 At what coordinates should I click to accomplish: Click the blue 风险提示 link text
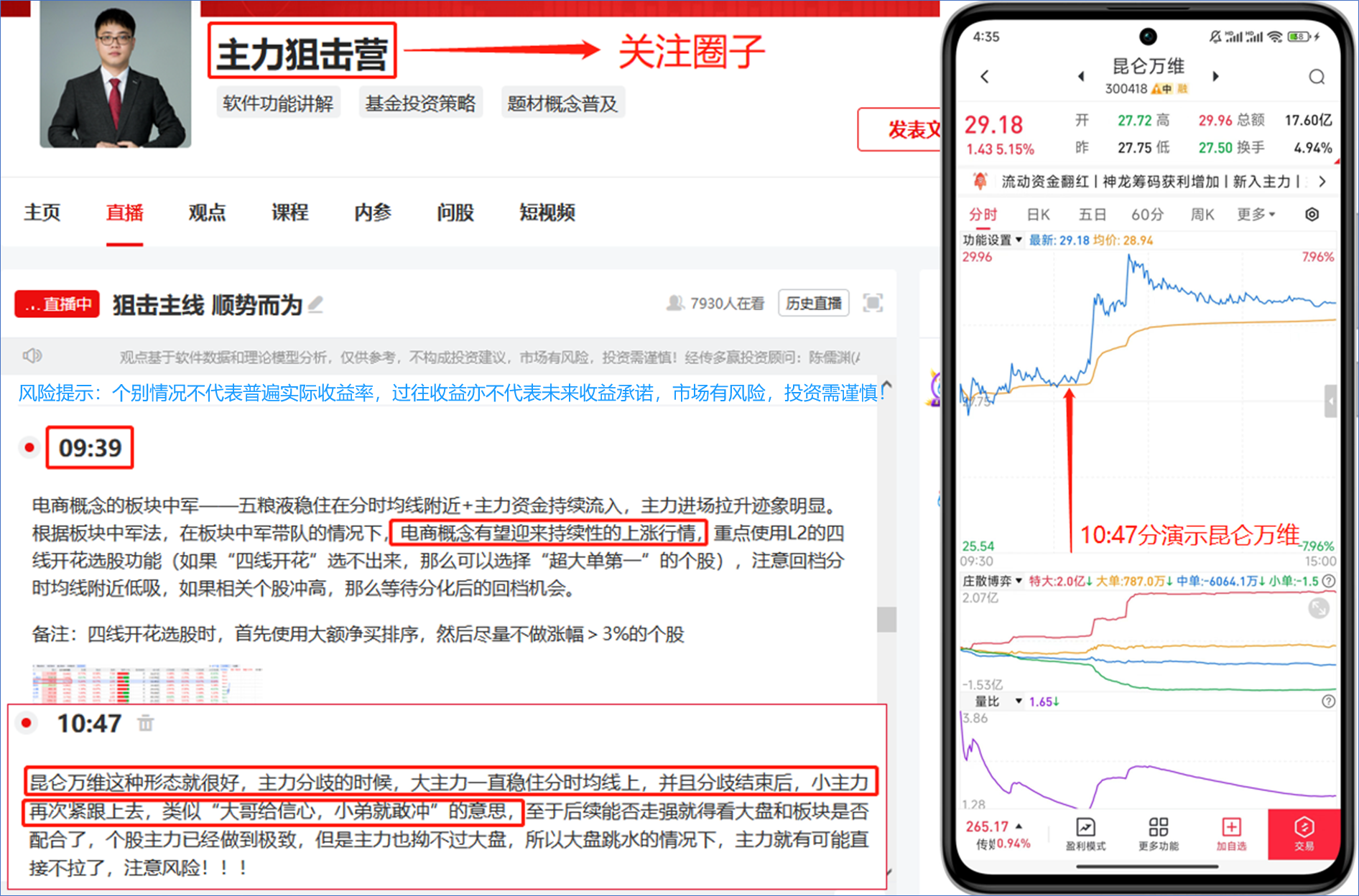click(x=451, y=393)
